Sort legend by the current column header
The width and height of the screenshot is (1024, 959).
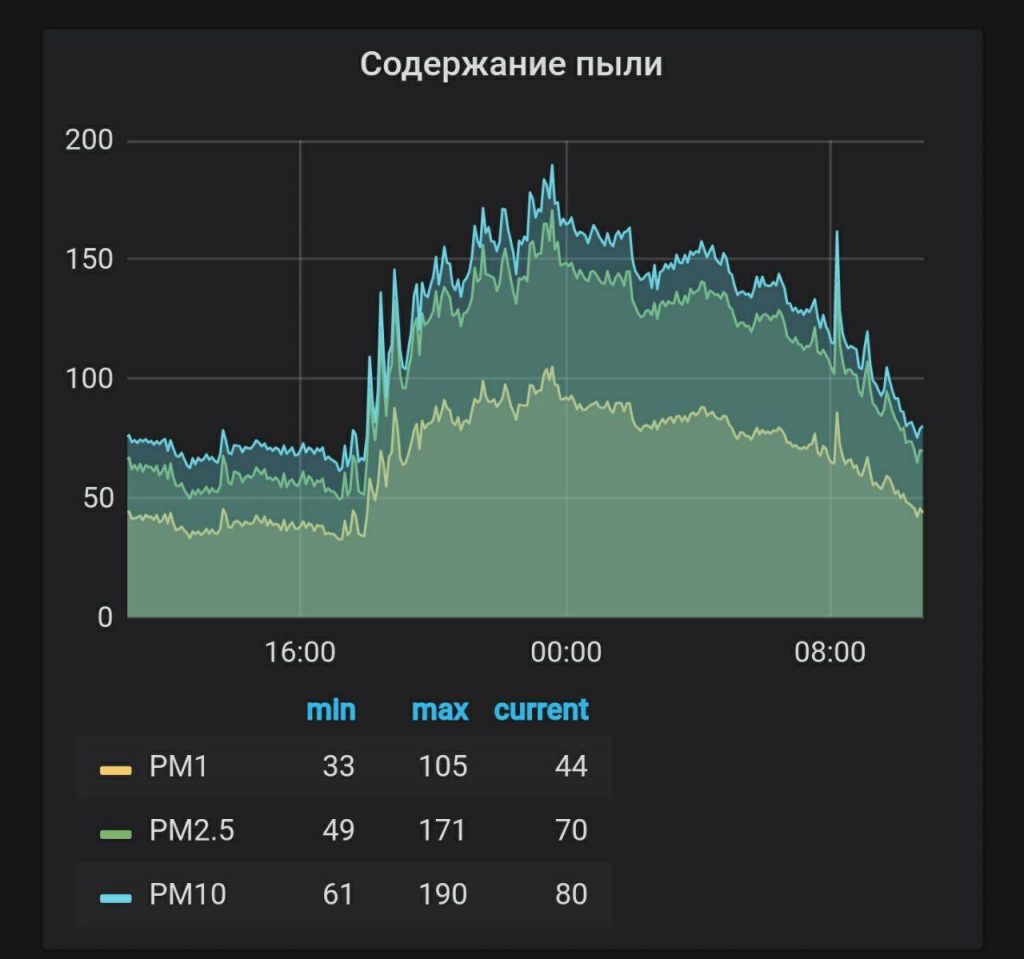click(x=541, y=710)
